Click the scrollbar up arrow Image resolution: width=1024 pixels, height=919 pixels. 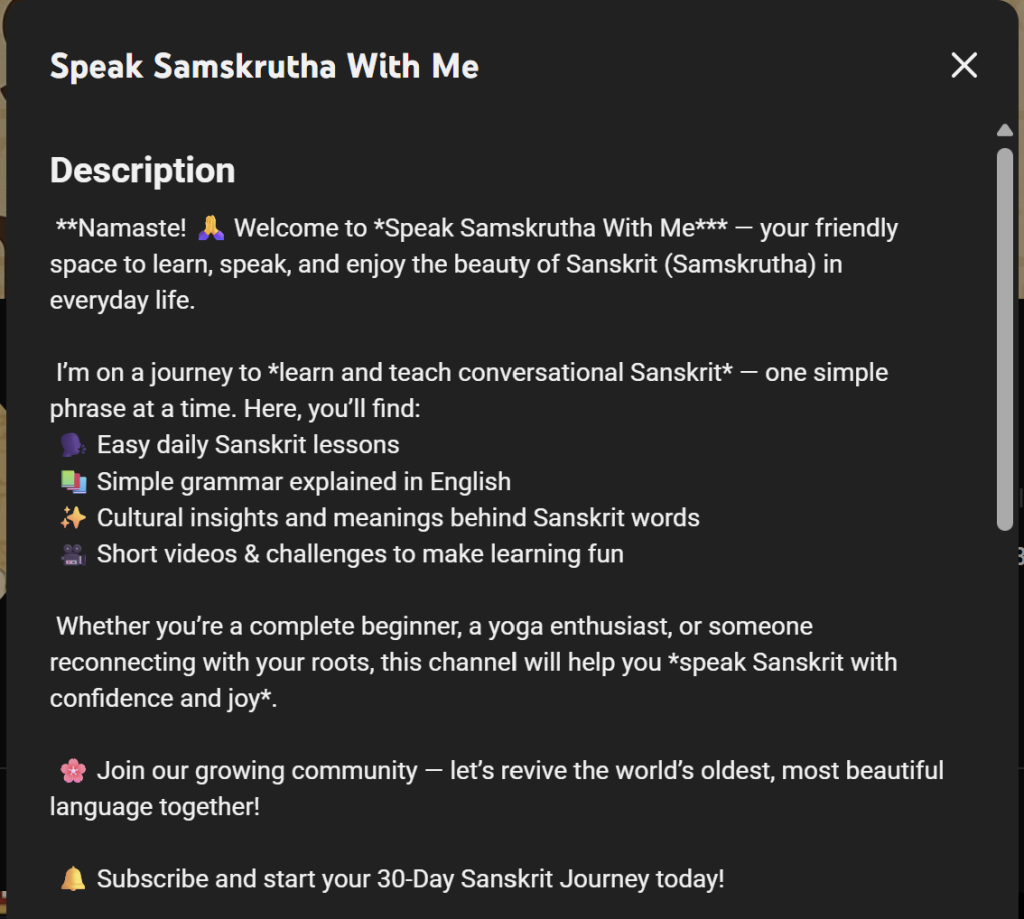[1005, 130]
